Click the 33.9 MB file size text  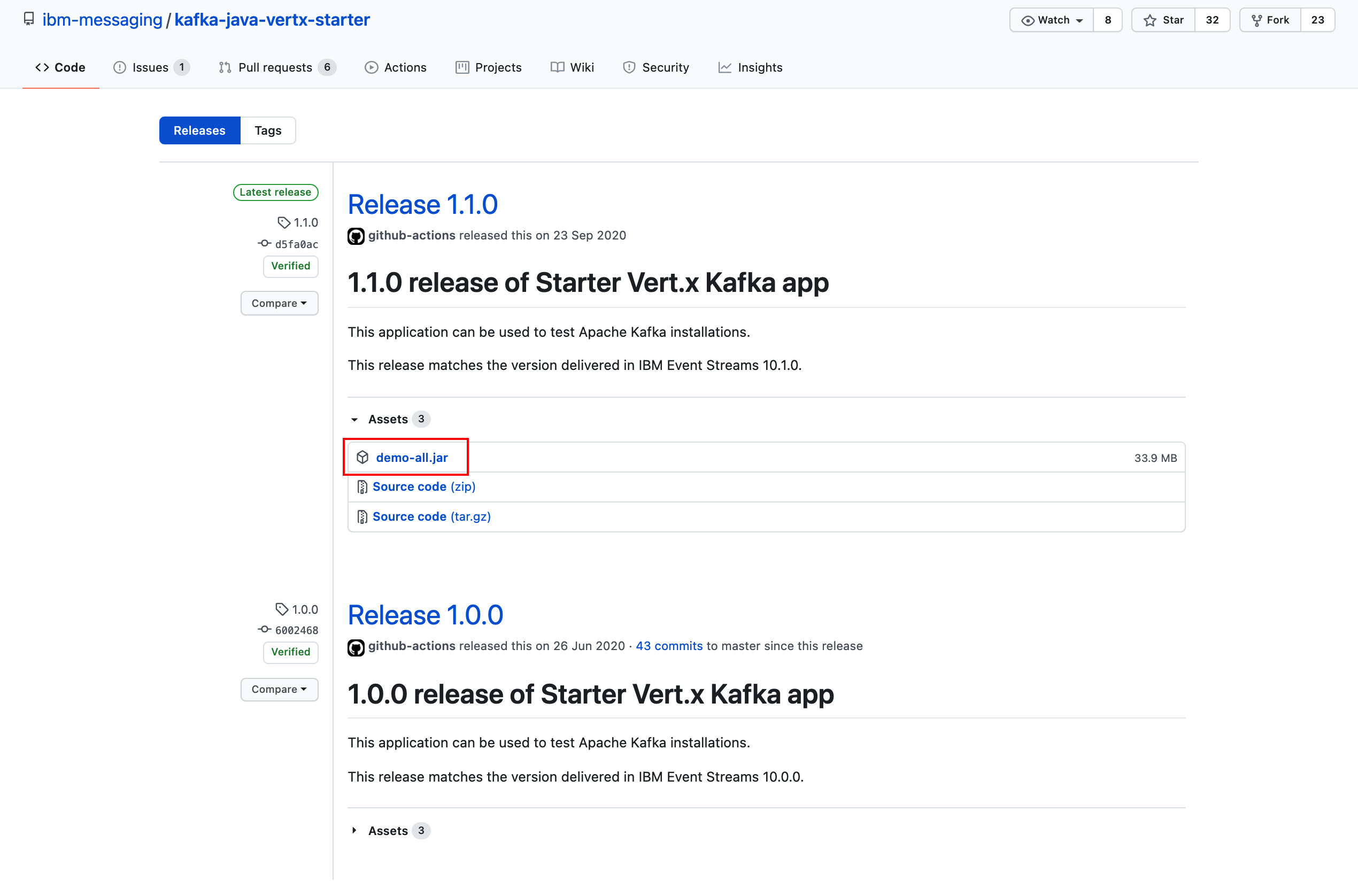(x=1155, y=458)
